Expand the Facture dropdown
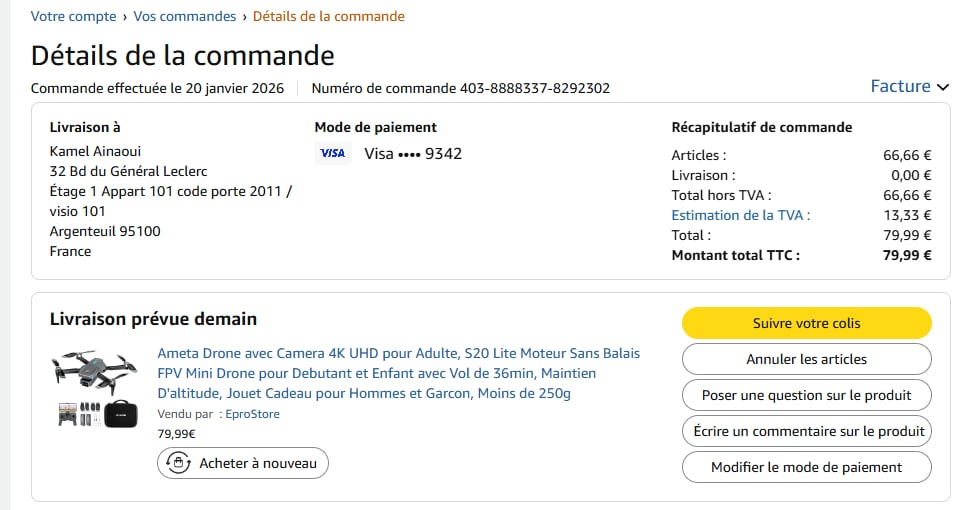 (x=909, y=87)
